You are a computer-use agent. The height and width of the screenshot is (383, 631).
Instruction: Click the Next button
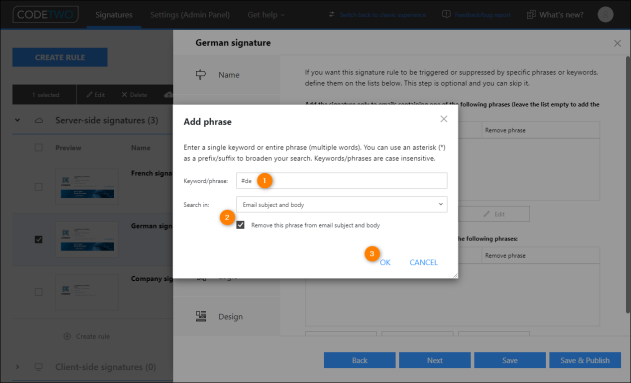[435, 360]
